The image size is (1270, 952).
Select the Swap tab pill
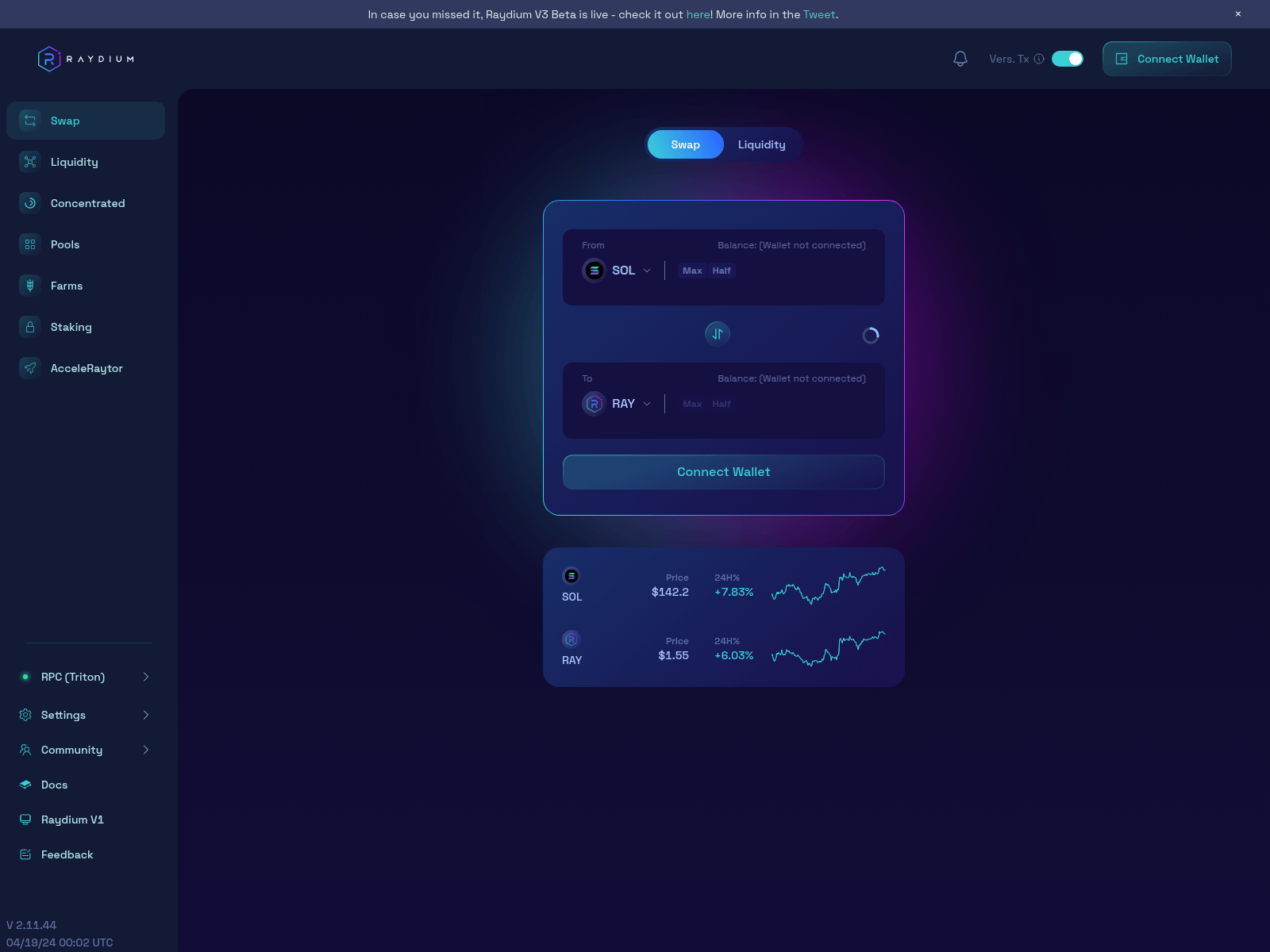coord(686,144)
